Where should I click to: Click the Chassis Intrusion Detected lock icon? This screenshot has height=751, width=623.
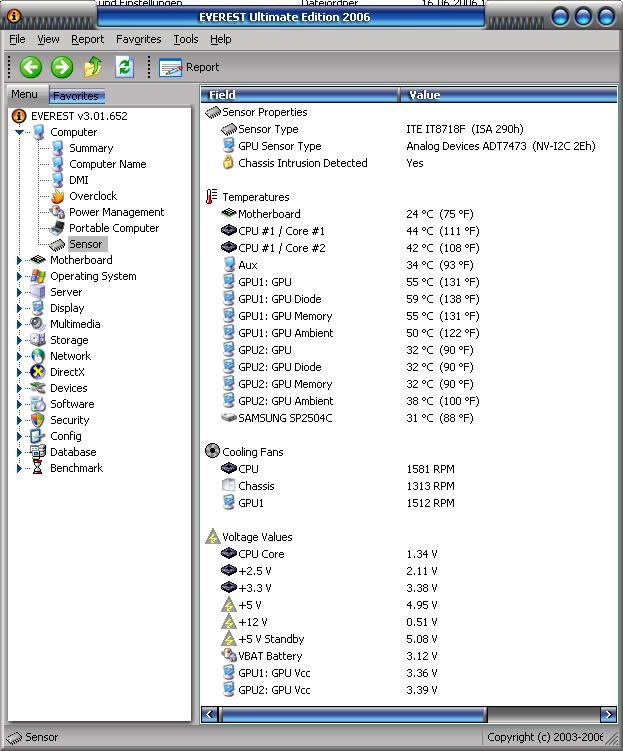tap(228, 162)
